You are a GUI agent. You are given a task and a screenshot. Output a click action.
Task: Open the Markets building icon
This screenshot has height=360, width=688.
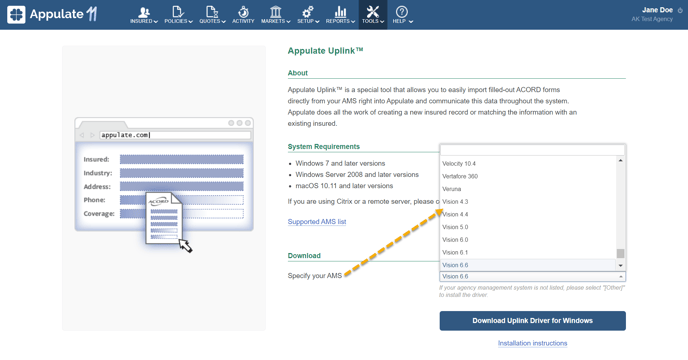276,12
